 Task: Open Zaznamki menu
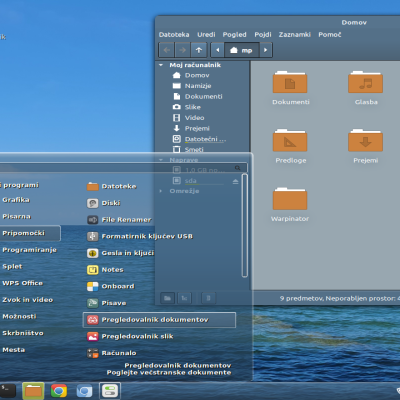click(x=295, y=35)
